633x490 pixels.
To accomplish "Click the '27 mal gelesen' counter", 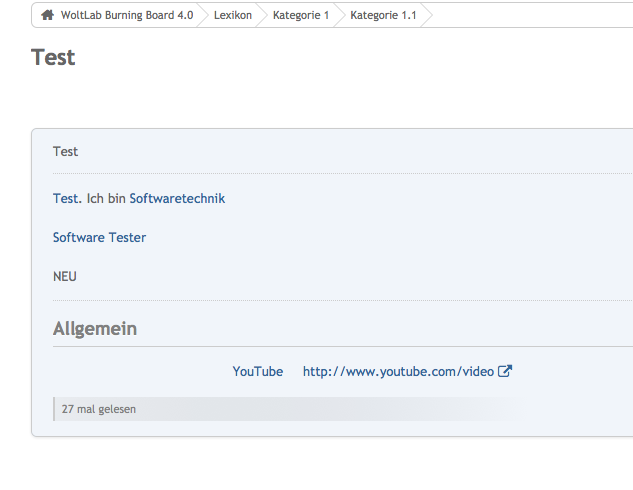I will pos(99,409).
